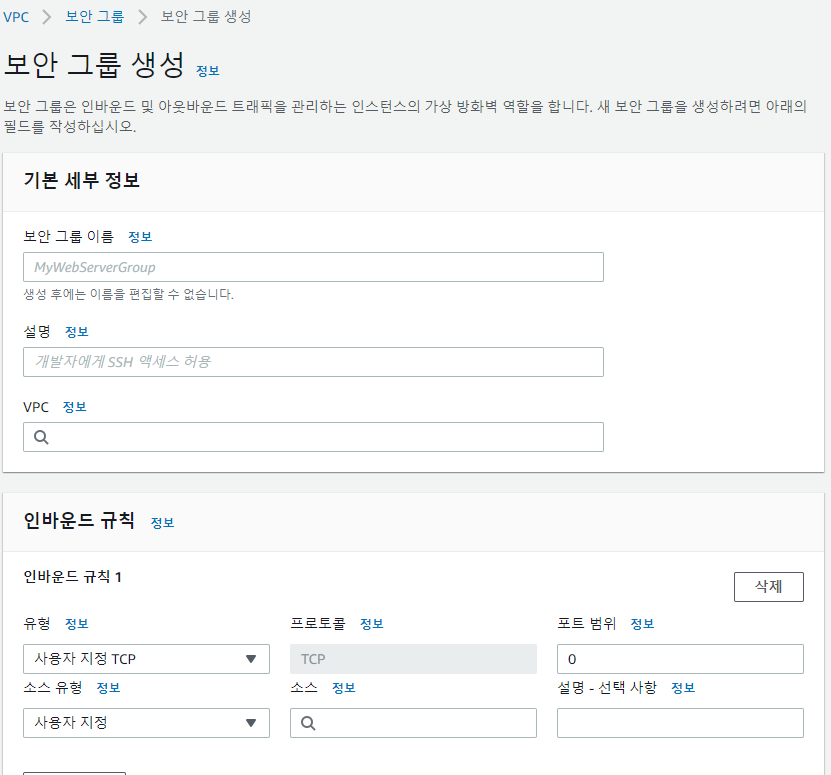Image resolution: width=831 pixels, height=775 pixels.
Task: Open 정보 link beside 설명 in basic details
Action: (x=76, y=332)
